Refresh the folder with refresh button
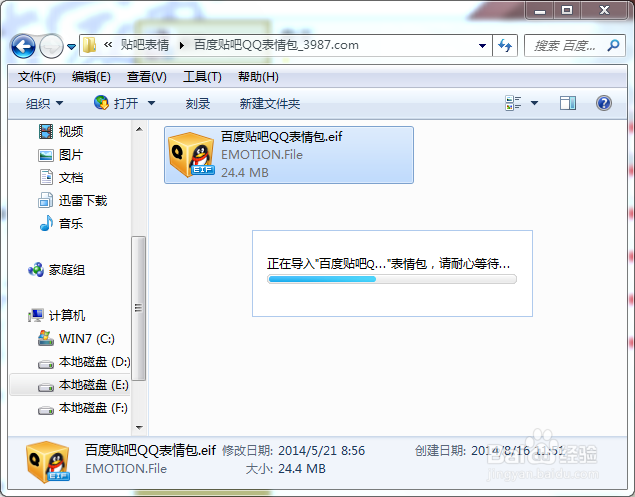 (505, 45)
